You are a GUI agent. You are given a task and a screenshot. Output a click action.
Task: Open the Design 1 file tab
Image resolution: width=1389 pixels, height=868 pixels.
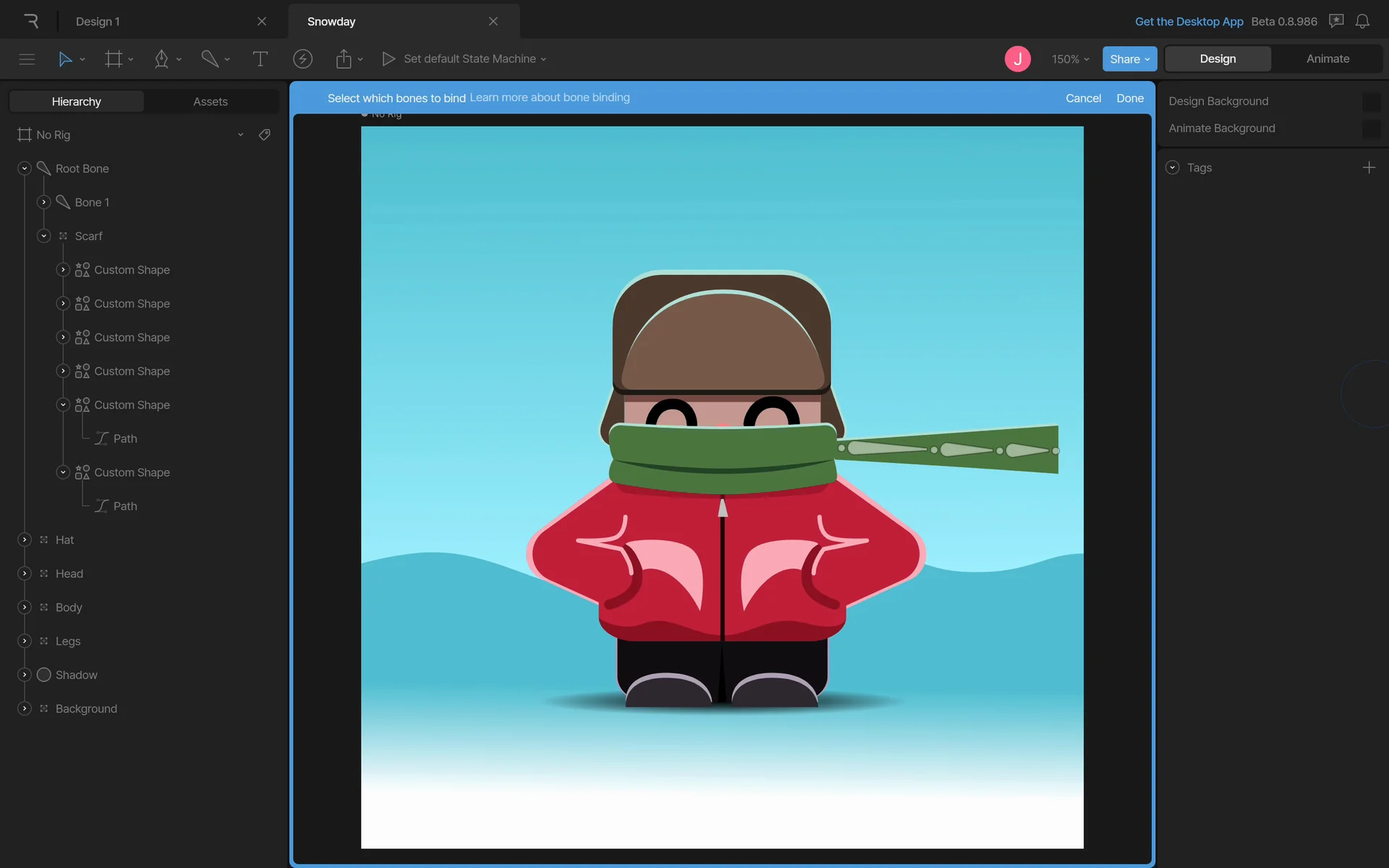point(98,21)
